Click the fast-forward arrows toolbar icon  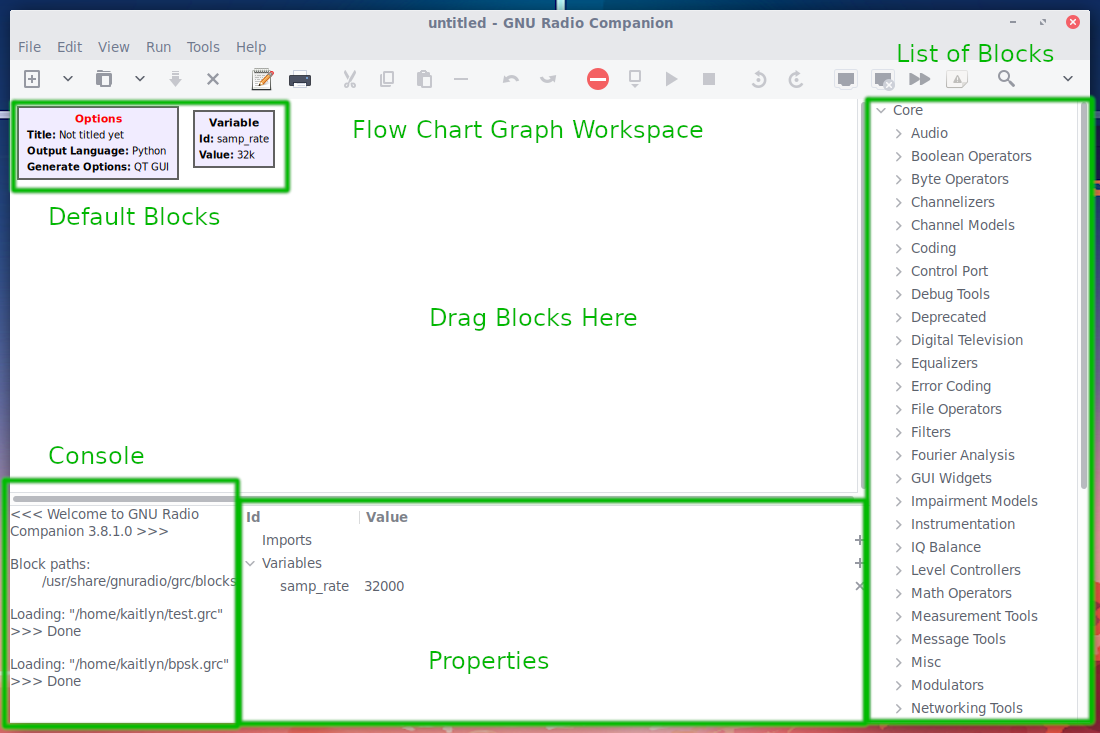(x=919, y=79)
